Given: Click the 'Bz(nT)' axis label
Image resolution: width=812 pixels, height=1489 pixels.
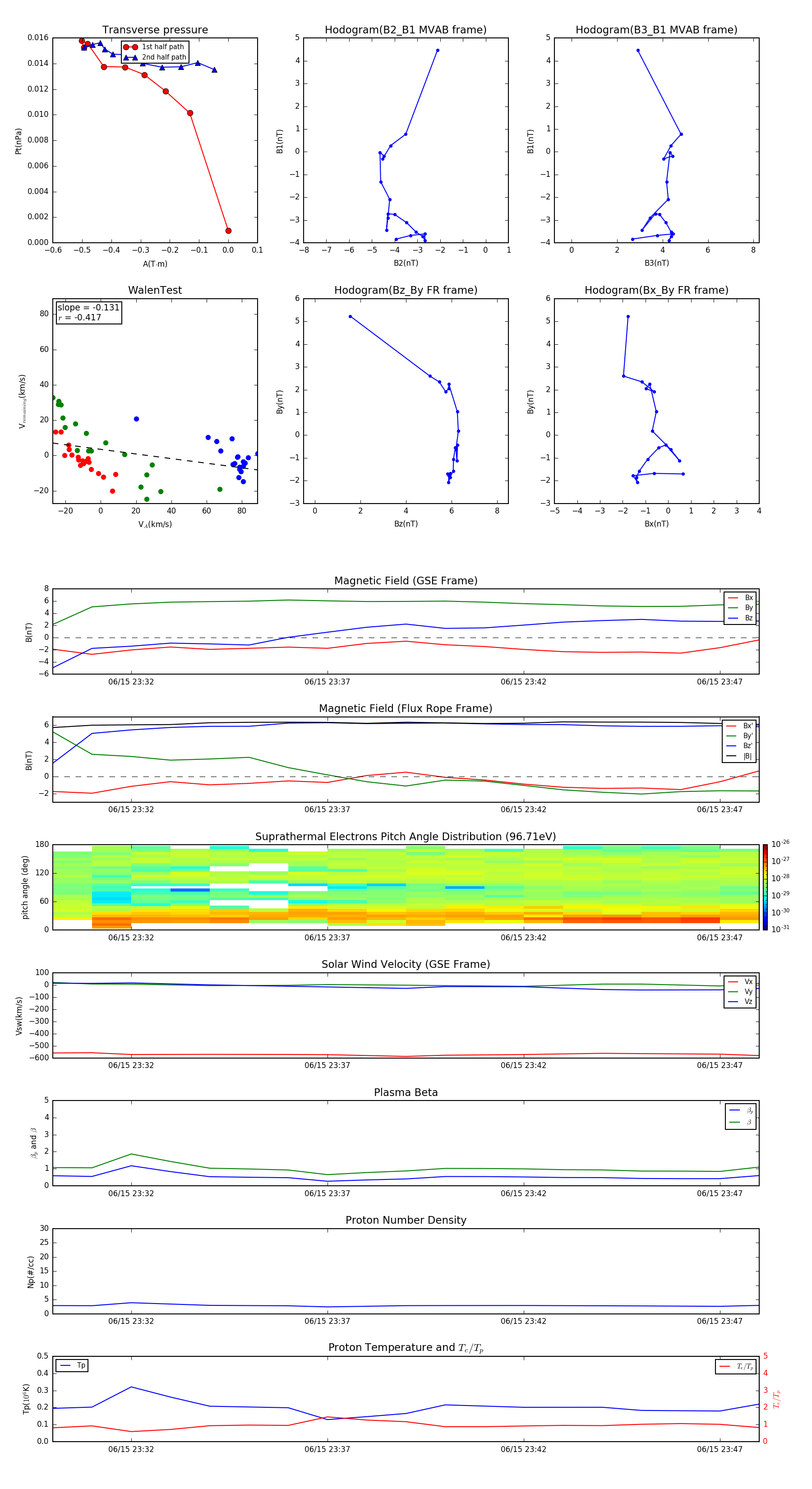Looking at the screenshot, I should [x=406, y=524].
